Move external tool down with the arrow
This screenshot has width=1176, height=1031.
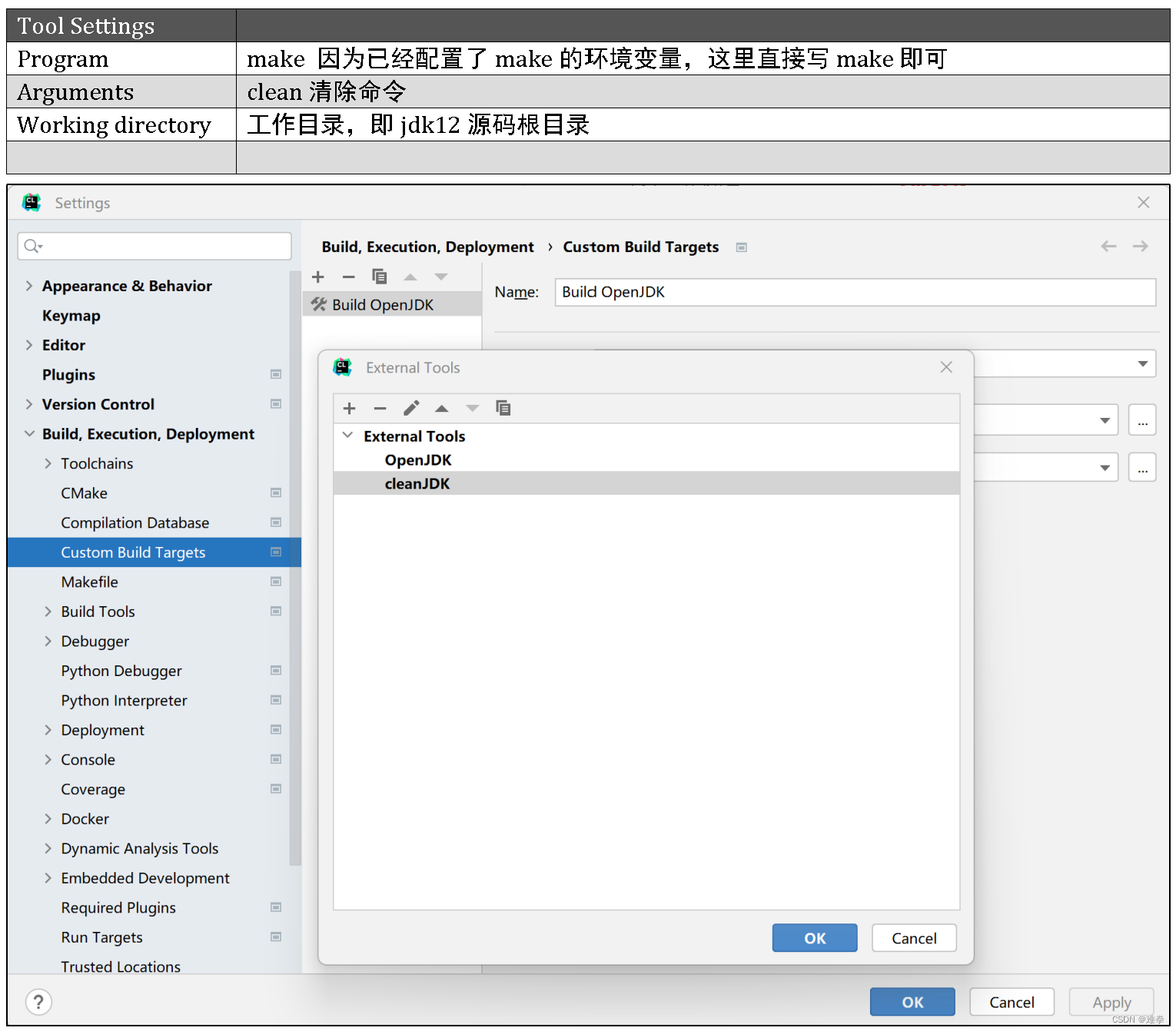coord(472,408)
